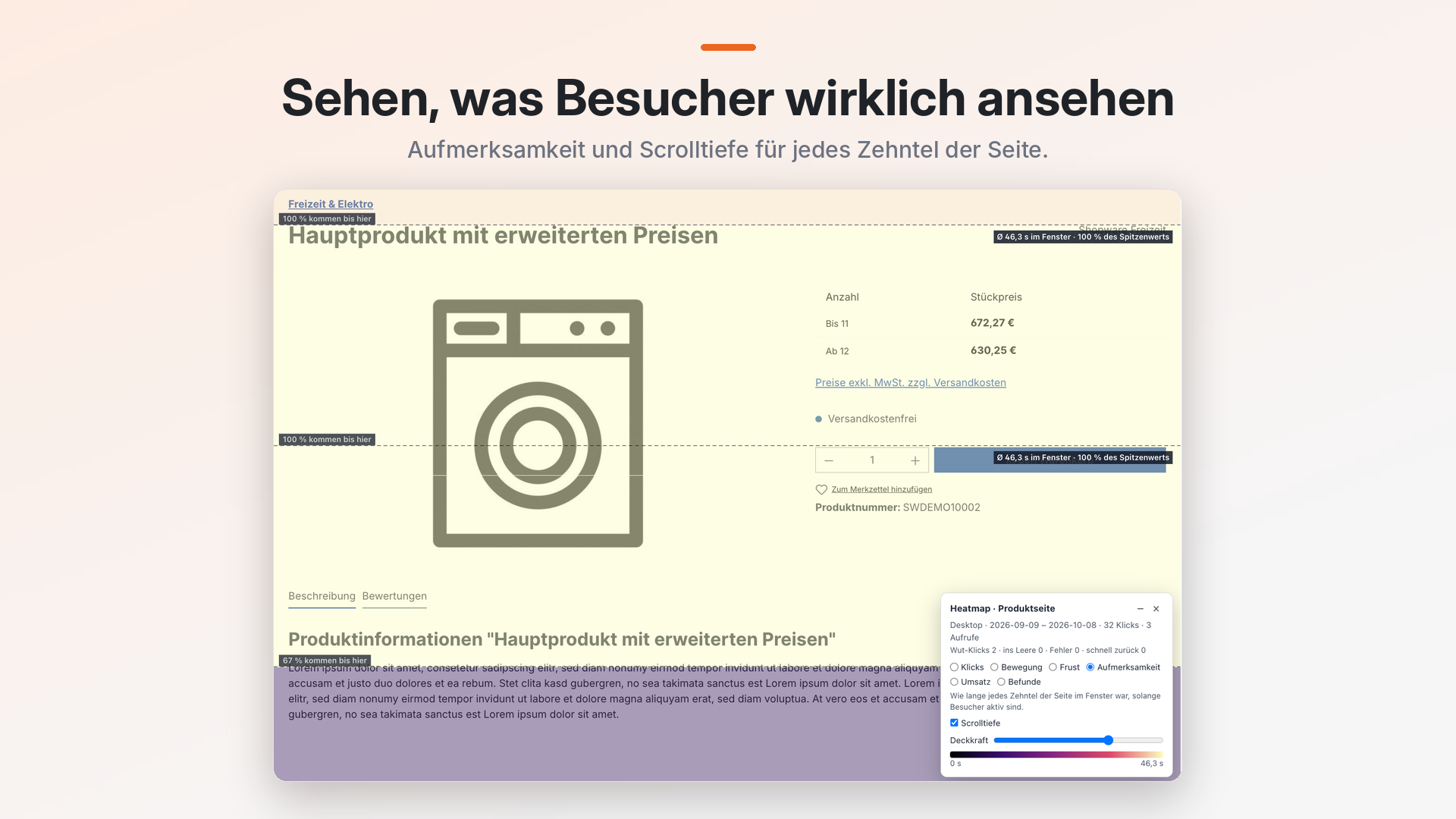Open the Beschreibung tab
The height and width of the screenshot is (819, 1456).
pyautogui.click(x=322, y=596)
